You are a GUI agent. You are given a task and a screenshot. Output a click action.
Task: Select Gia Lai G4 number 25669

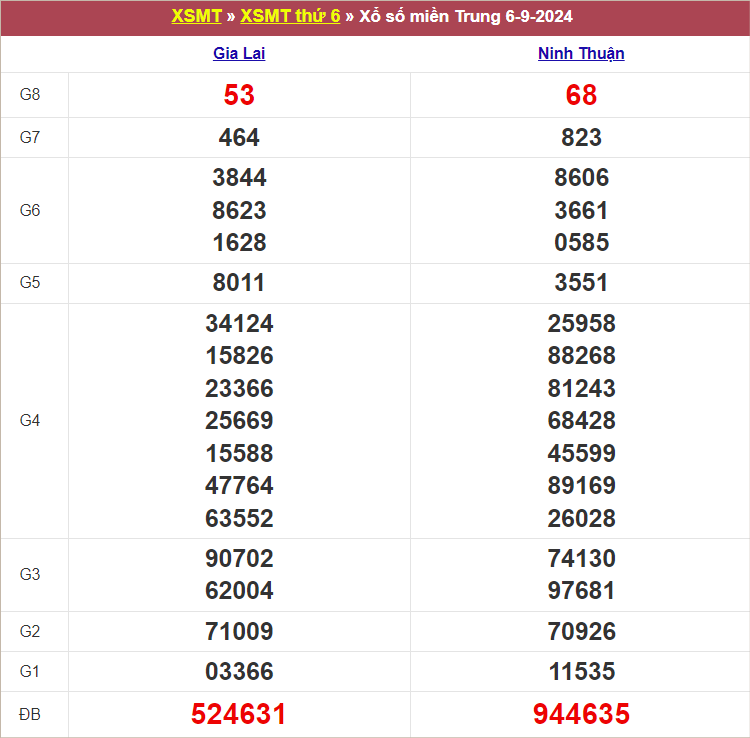tap(239, 421)
